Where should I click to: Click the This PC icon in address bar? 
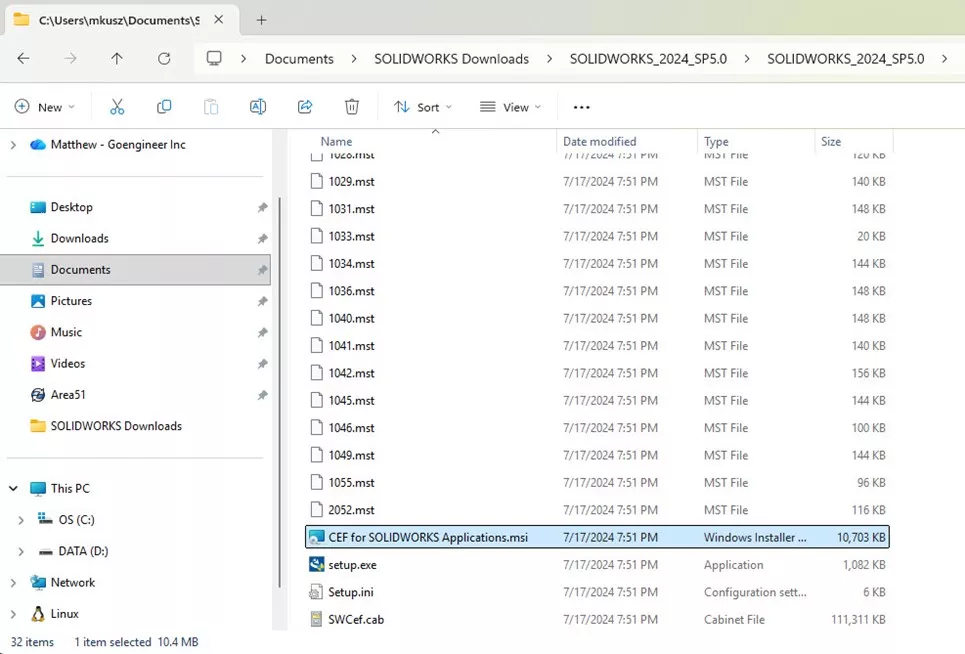click(x=213, y=59)
